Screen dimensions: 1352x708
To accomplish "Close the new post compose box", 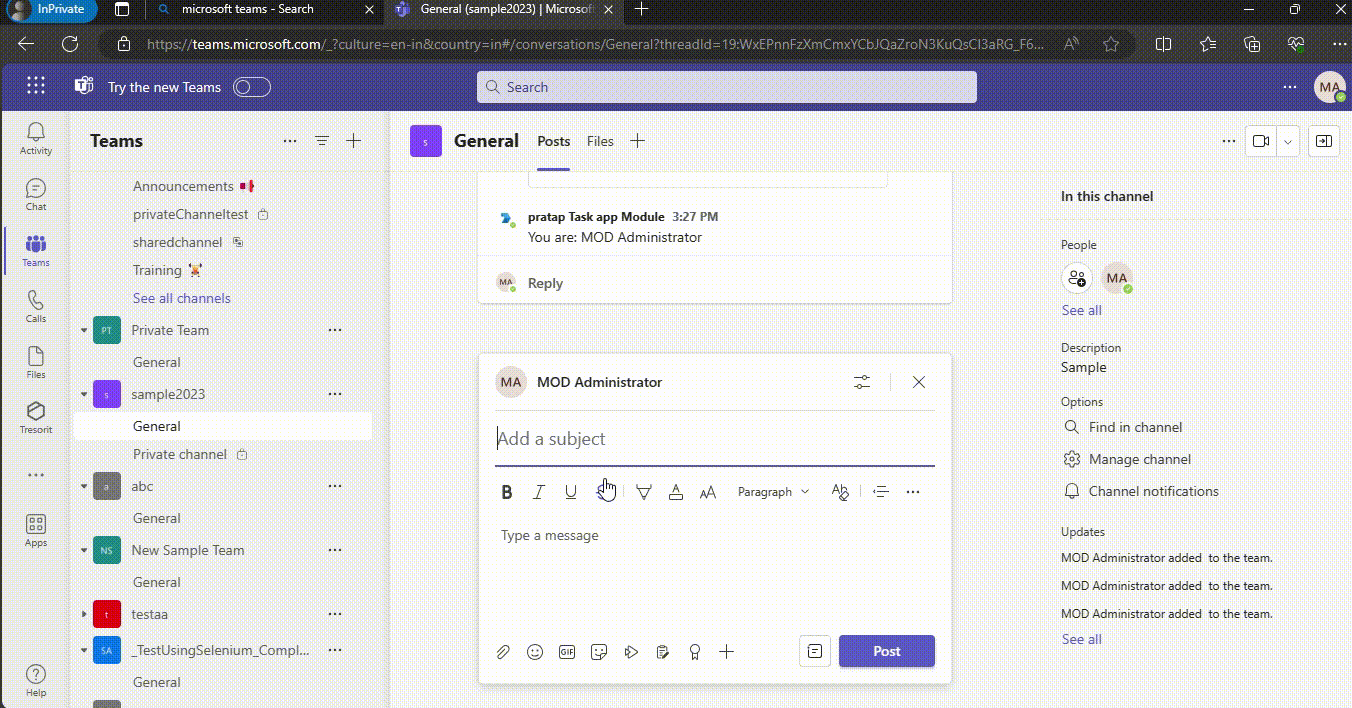I will point(919,382).
